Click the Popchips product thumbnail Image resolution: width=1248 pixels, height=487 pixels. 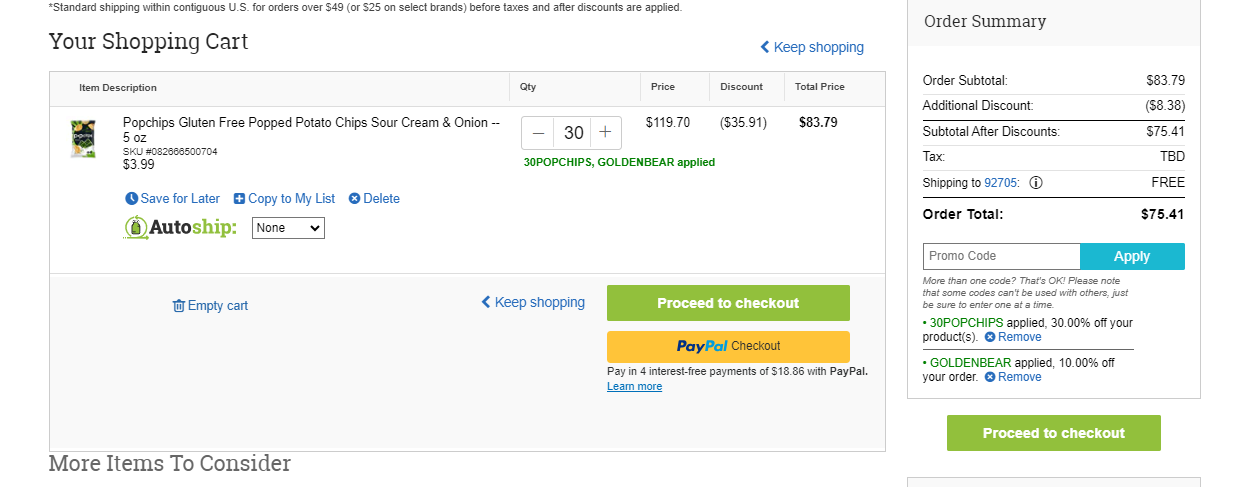[x=82, y=139]
